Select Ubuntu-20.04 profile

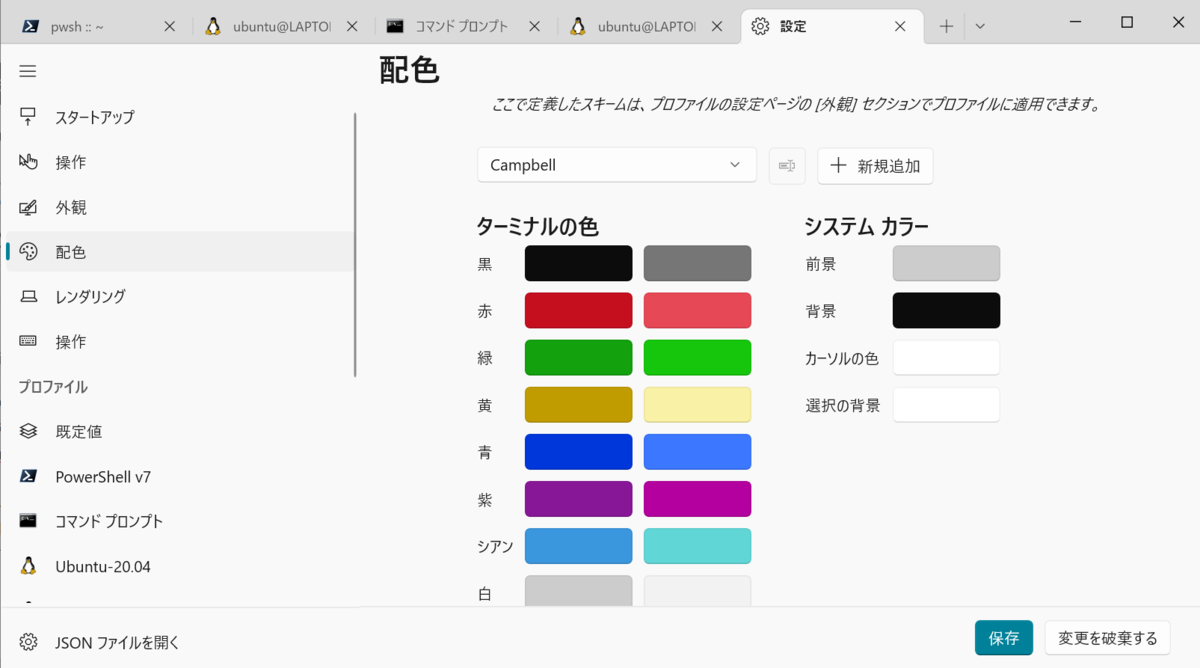click(180, 566)
